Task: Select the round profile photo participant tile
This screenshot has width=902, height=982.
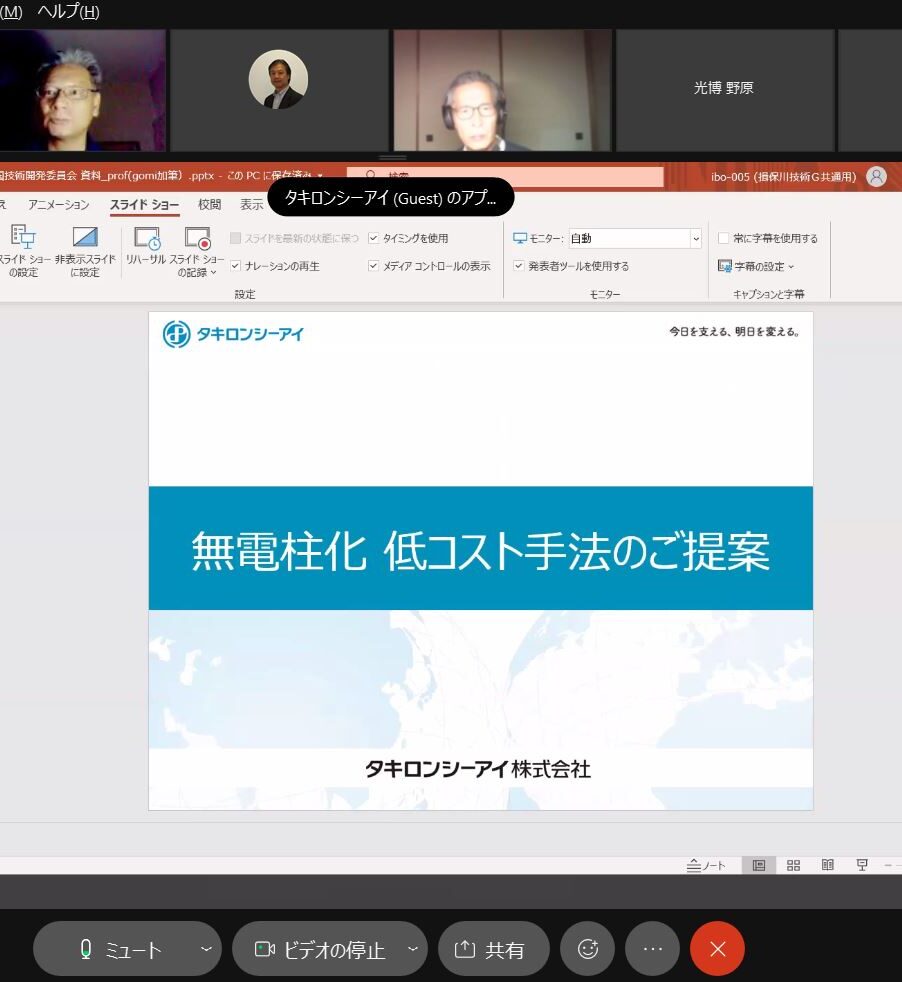Action: [x=279, y=90]
